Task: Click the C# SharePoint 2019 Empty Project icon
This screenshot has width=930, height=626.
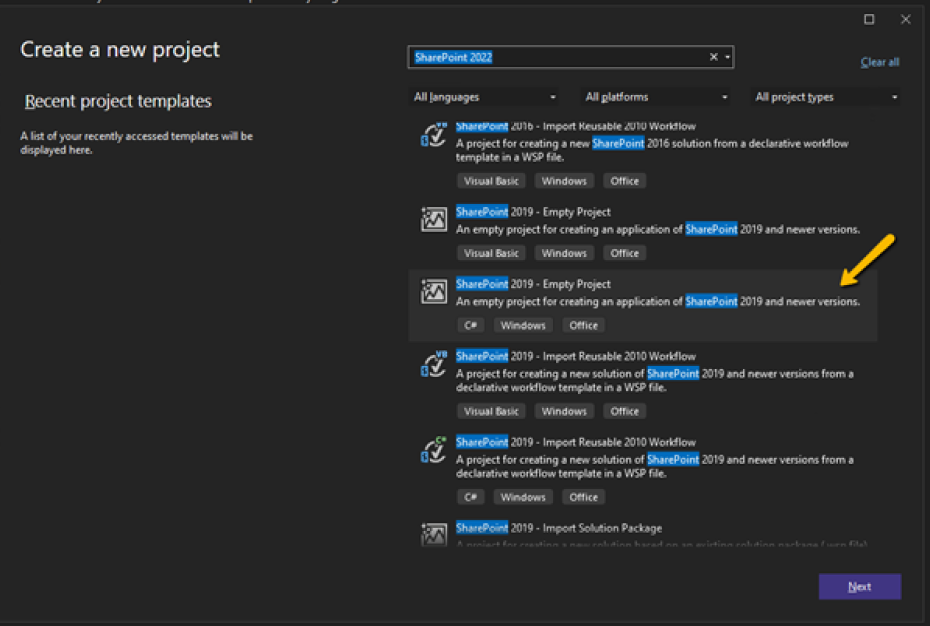Action: pos(434,291)
